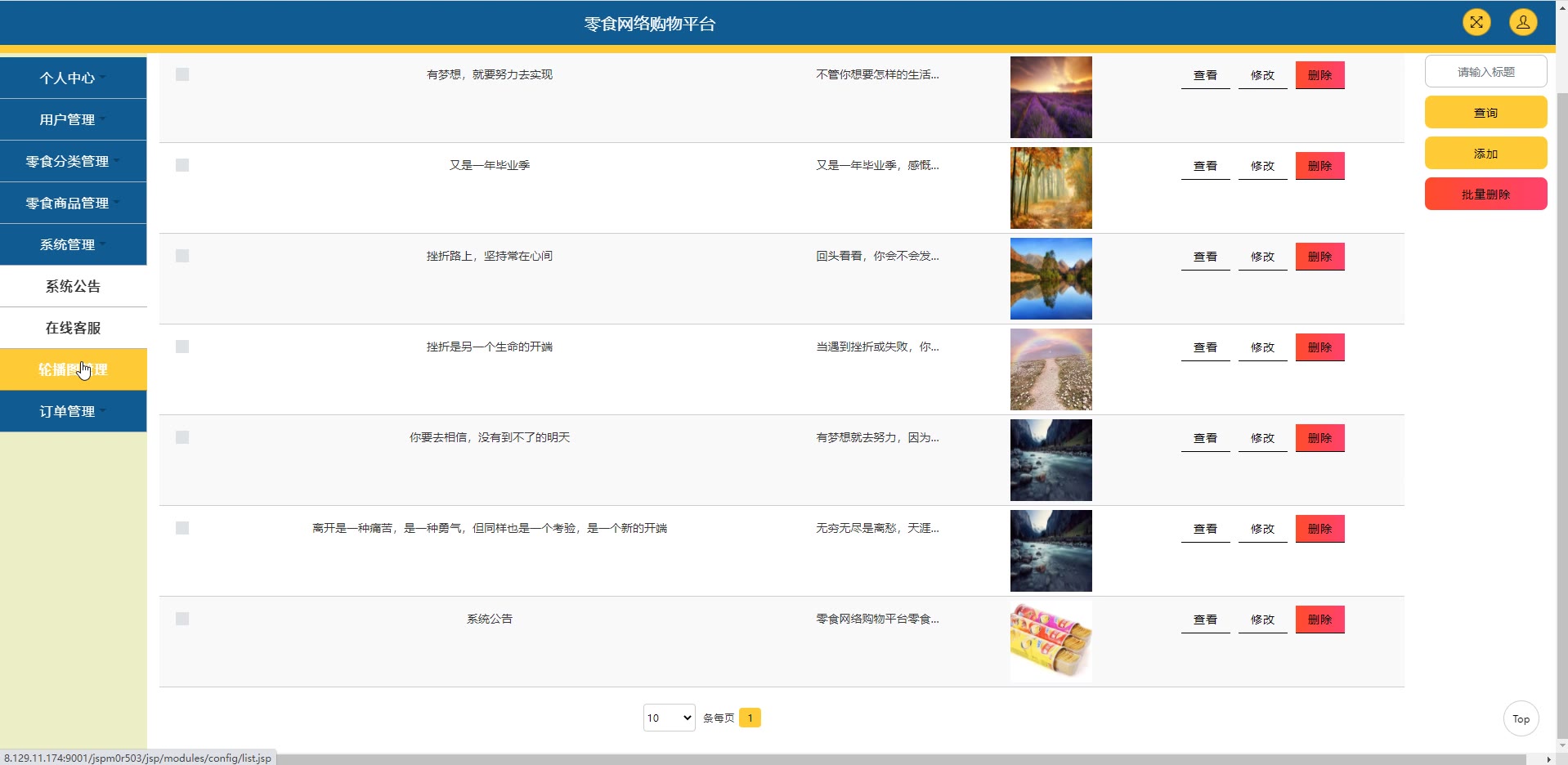Delete the 有梦想，就要努力去实现 entry

[x=1319, y=75]
